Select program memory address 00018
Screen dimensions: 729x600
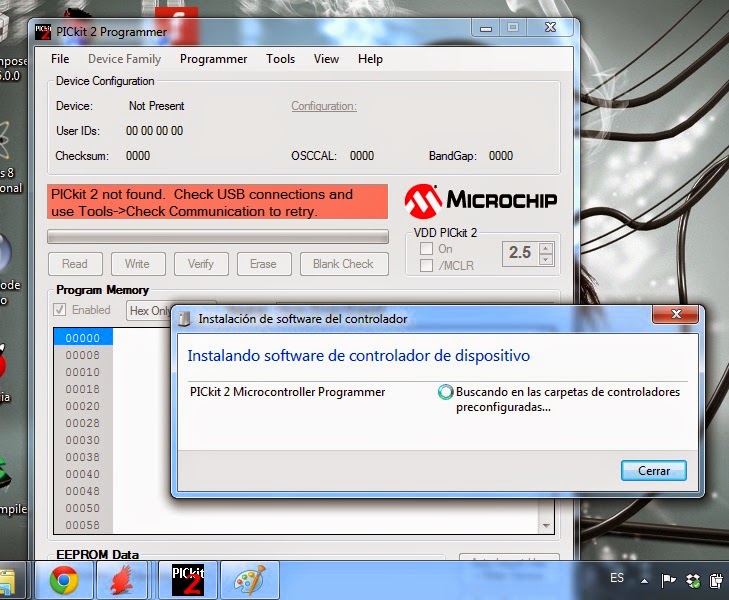83,389
